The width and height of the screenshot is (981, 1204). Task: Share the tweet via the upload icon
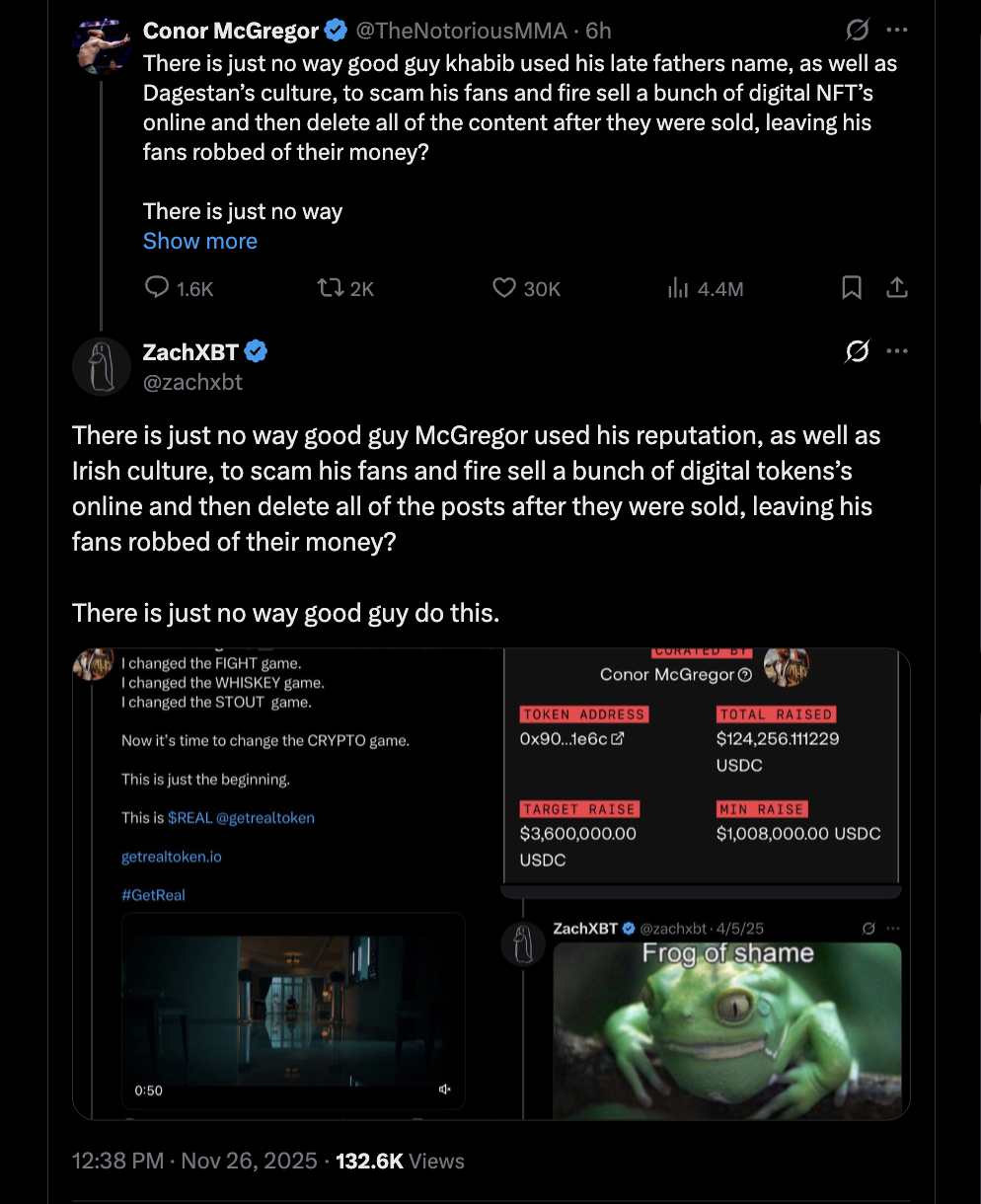(x=897, y=288)
